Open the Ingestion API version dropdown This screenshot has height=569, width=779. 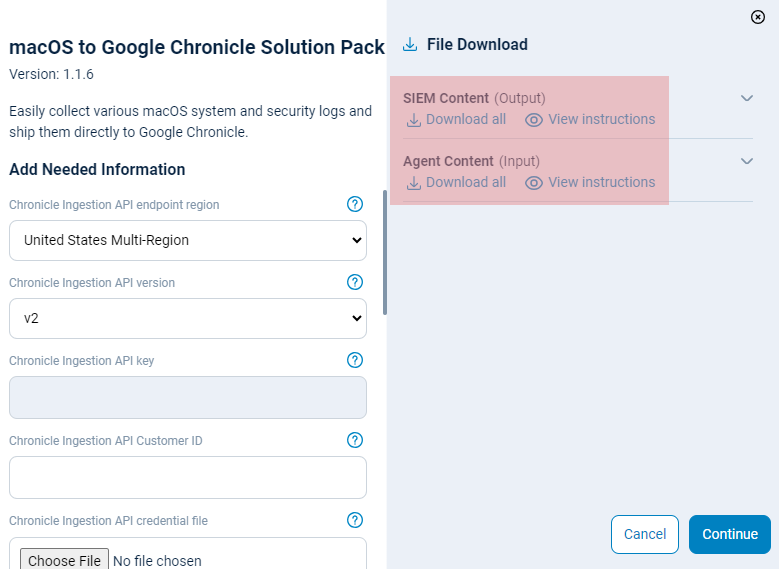188,318
